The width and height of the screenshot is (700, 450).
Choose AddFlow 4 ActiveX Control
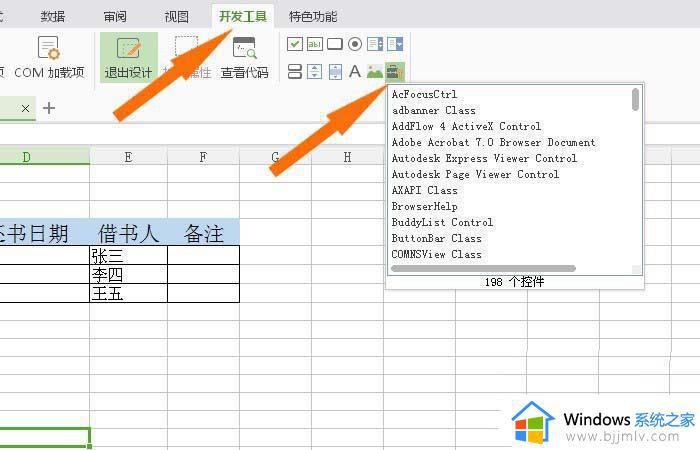coord(466,126)
